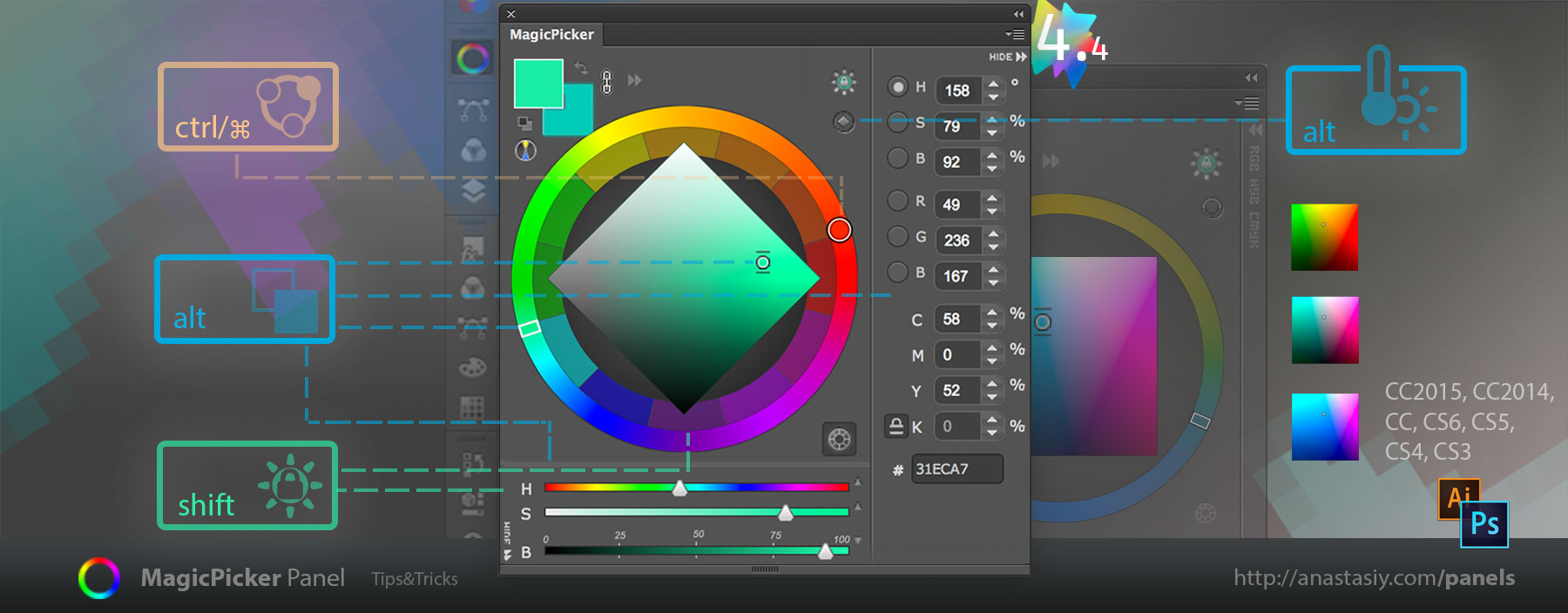Click the padlock sun icon in the background panel
Viewport: 1568px width, 613px height.
pyautogui.click(x=1206, y=163)
